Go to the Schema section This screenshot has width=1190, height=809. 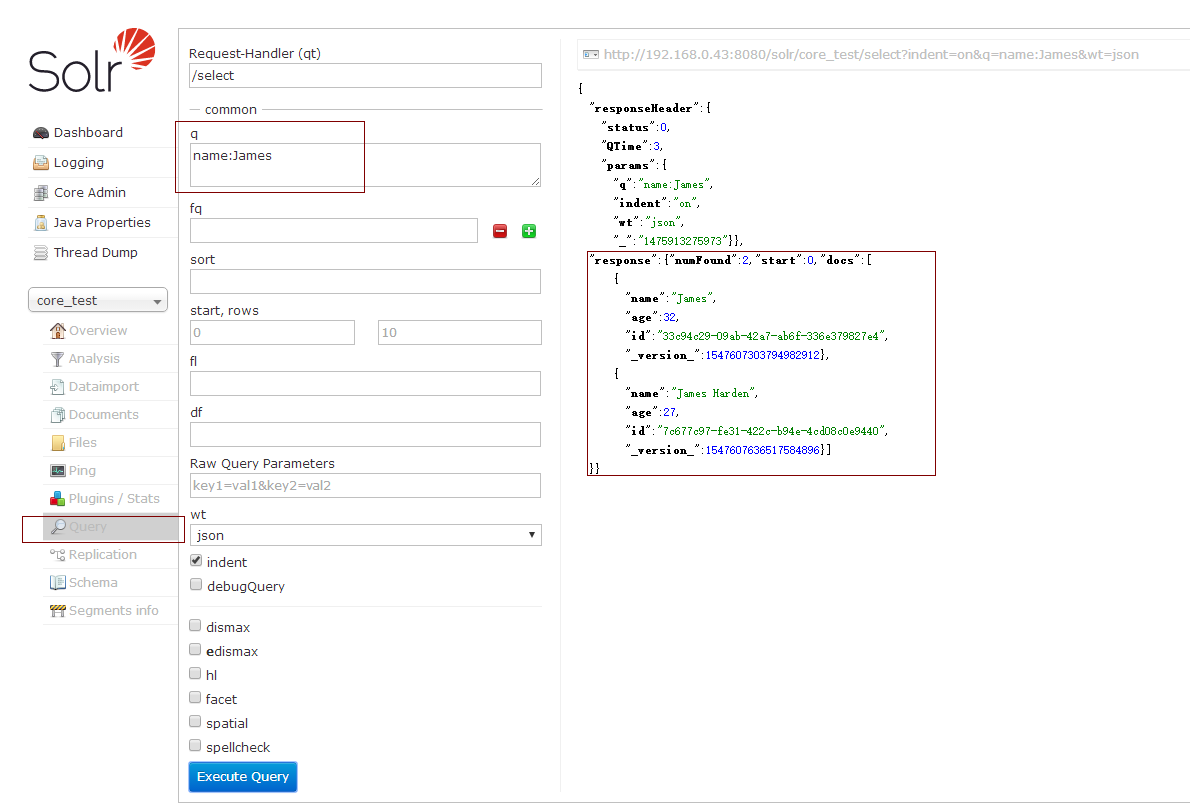tap(93, 583)
